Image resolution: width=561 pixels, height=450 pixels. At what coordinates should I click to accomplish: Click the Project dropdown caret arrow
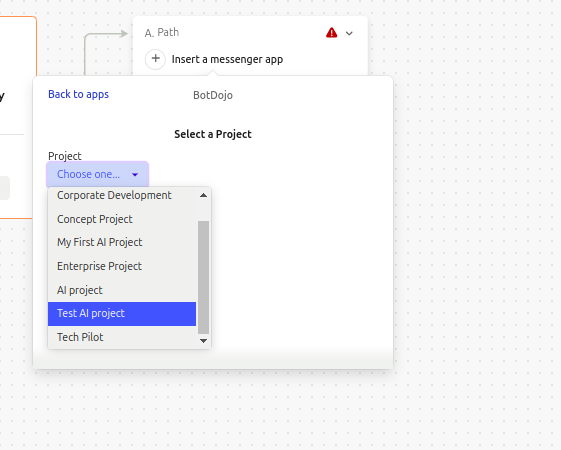coord(135,175)
